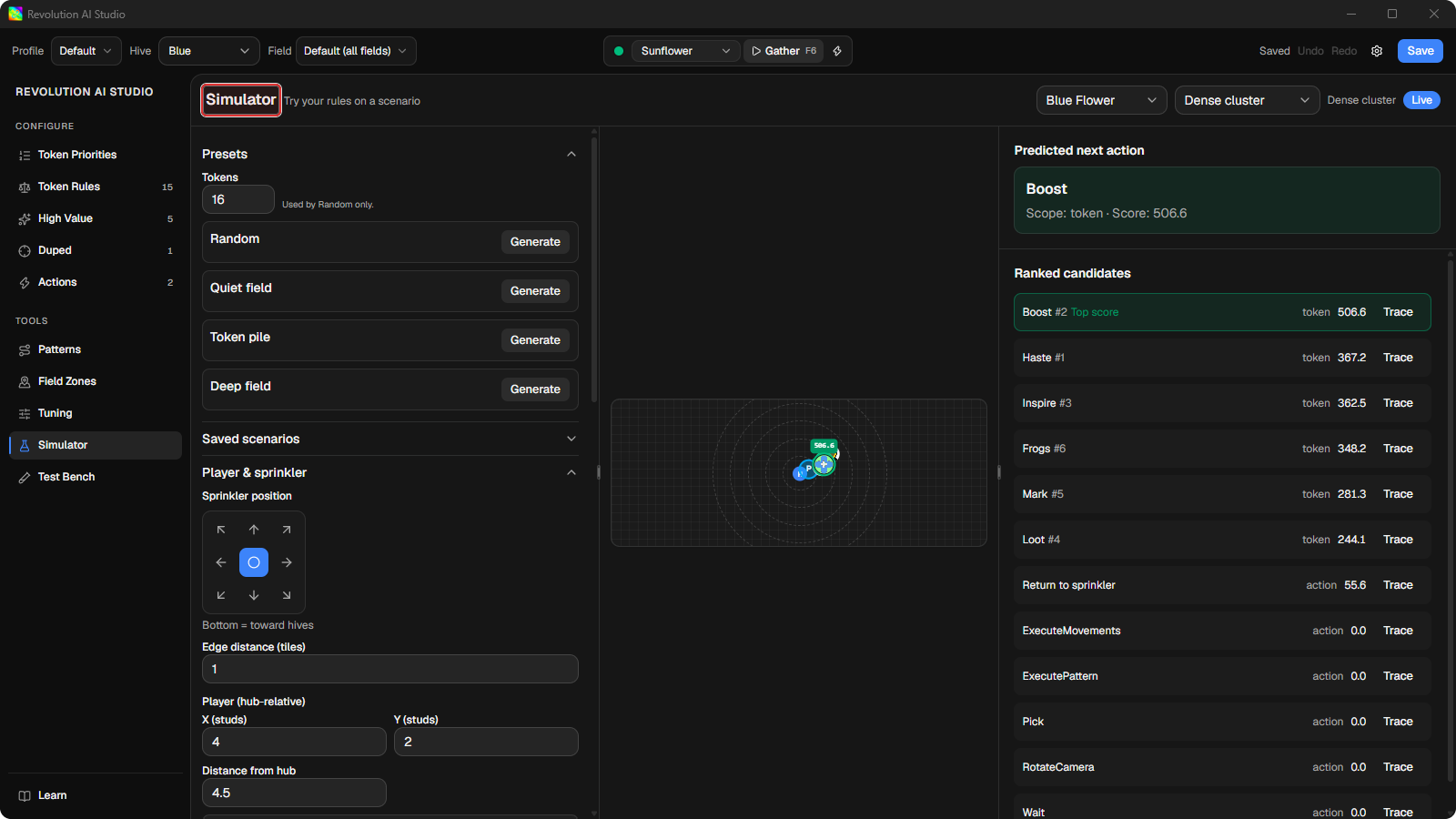Collapse the Presets section
The width and height of the screenshot is (1456, 819).
coord(571,154)
